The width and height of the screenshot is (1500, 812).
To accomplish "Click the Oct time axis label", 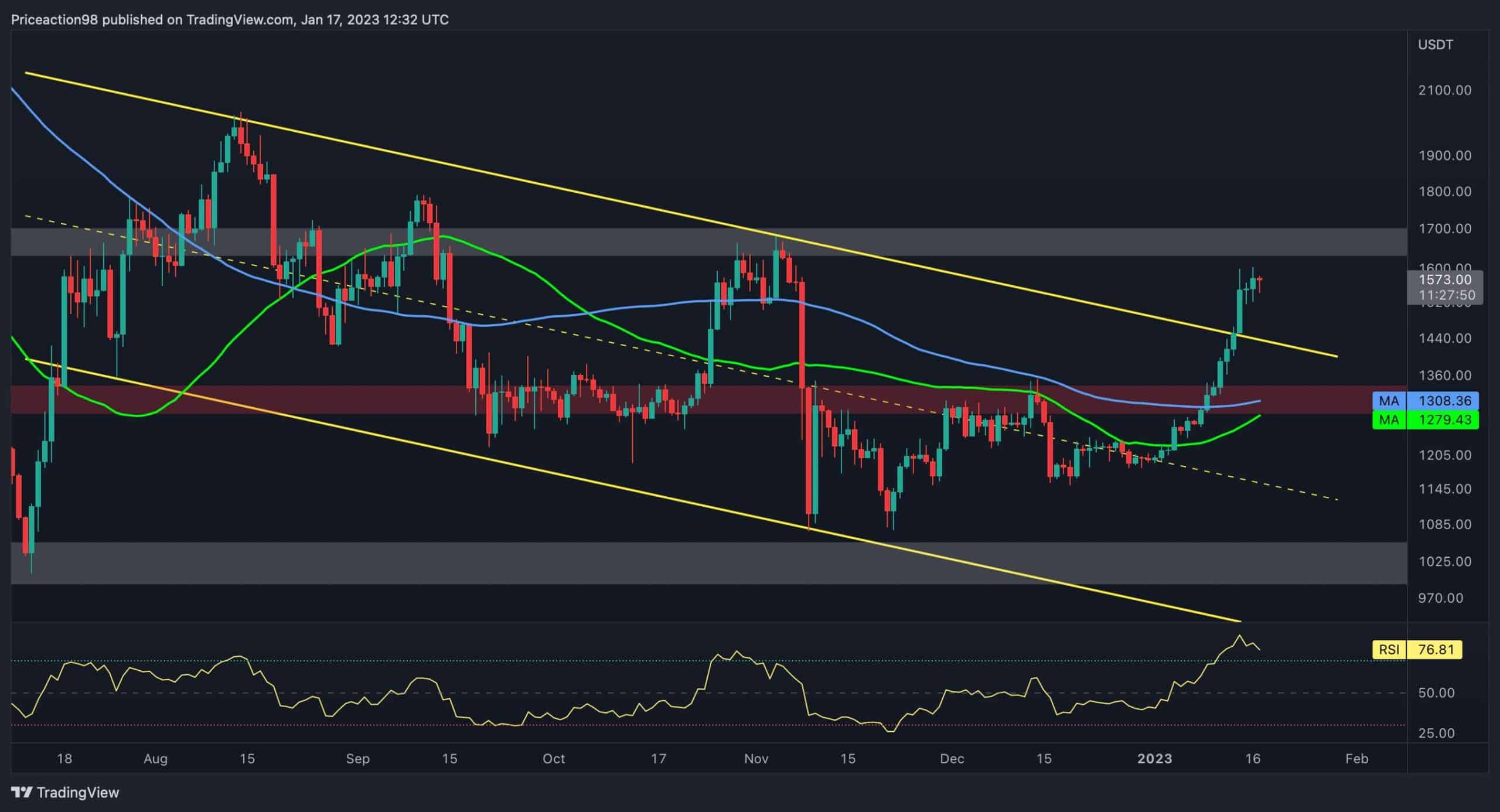I will pos(554,759).
